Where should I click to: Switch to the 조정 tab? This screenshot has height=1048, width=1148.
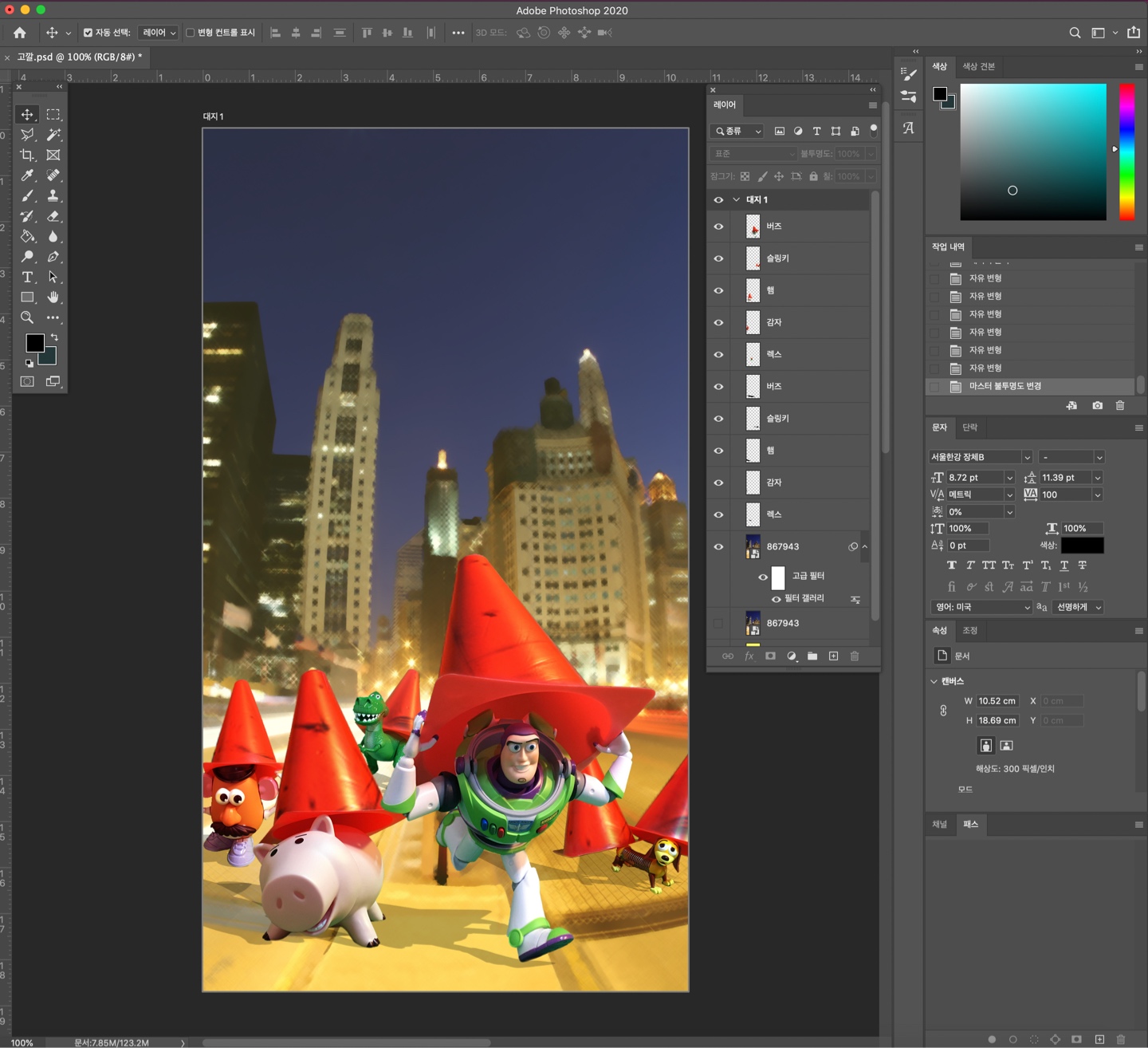969,631
